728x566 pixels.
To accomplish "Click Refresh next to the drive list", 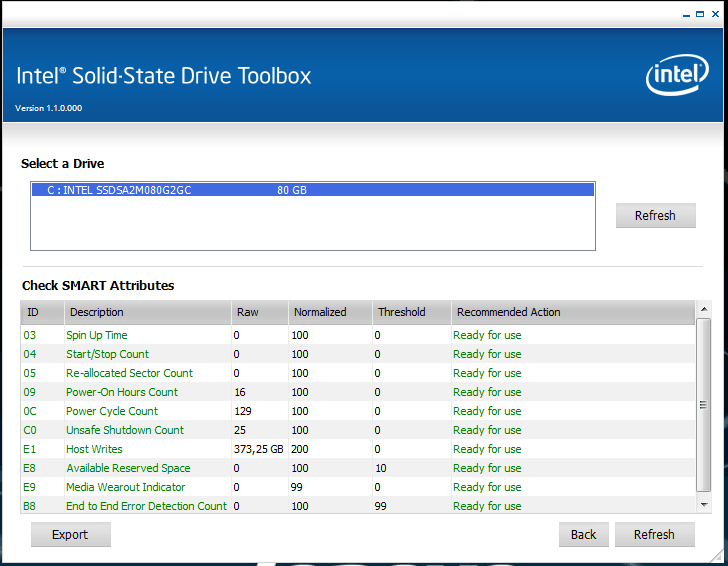I will 656,215.
